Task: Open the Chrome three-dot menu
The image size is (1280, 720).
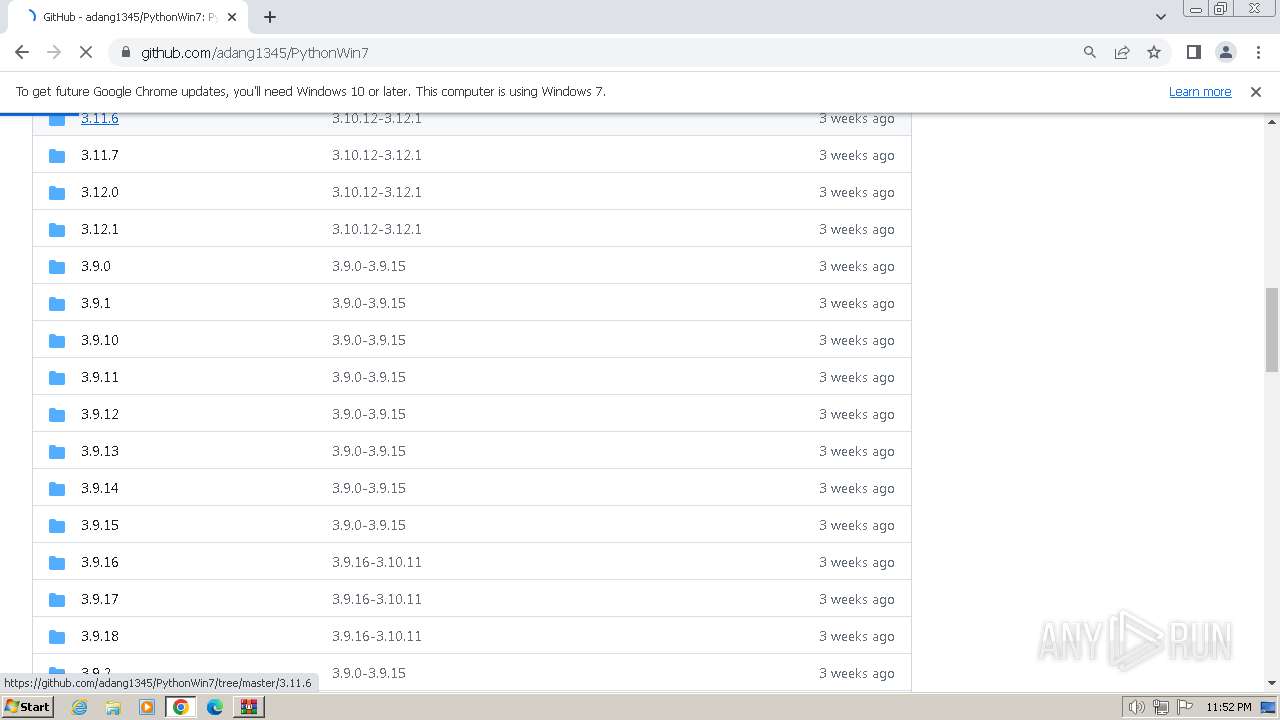Action: click(1257, 52)
